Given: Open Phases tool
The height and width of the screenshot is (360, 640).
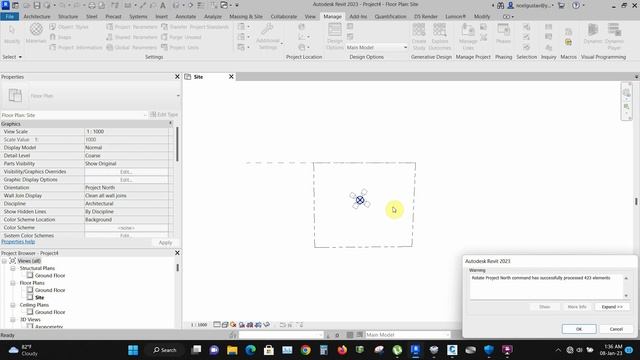Looking at the screenshot, I should (503, 34).
